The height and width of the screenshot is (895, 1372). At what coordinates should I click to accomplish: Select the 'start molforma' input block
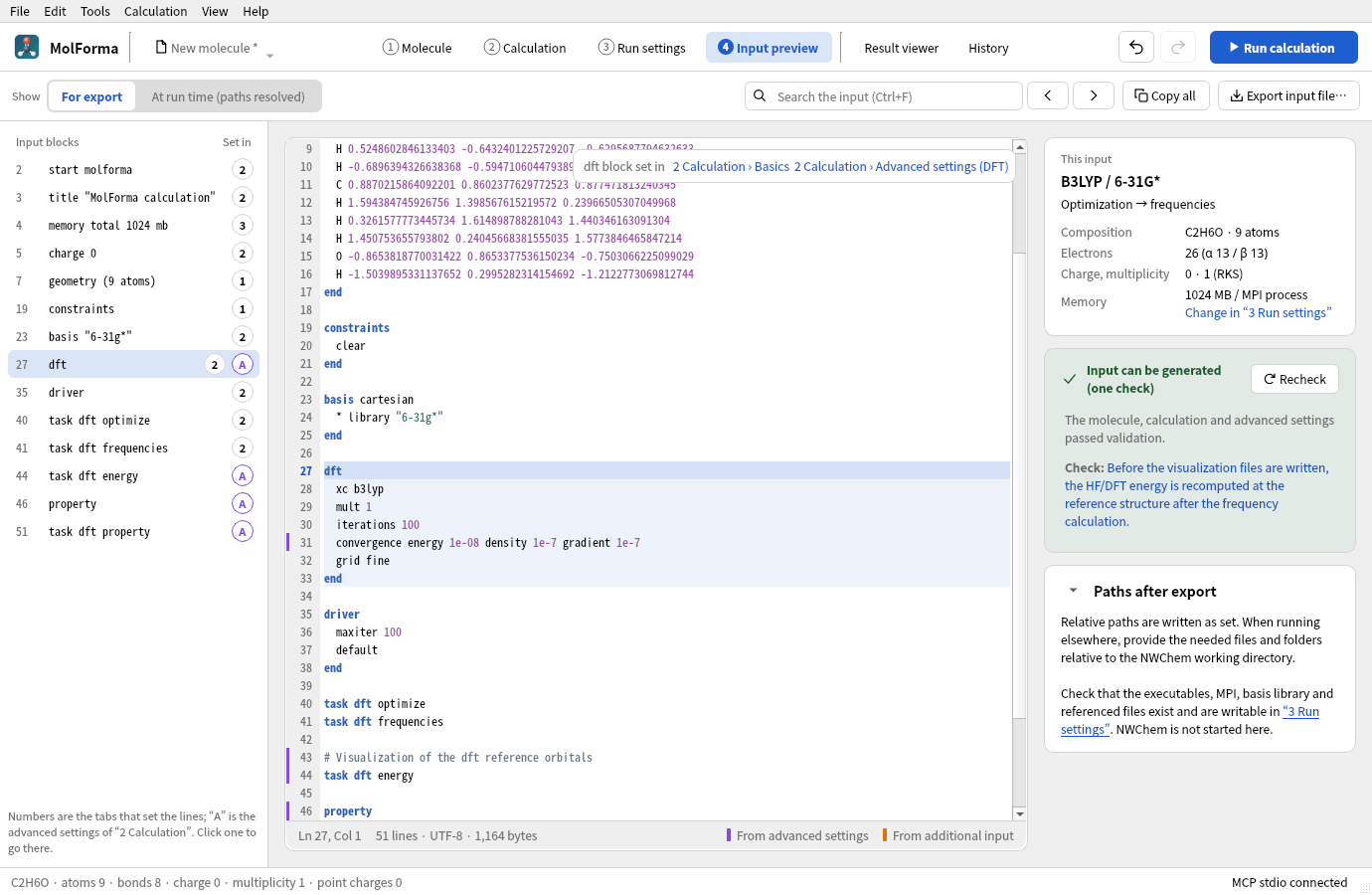(133, 170)
